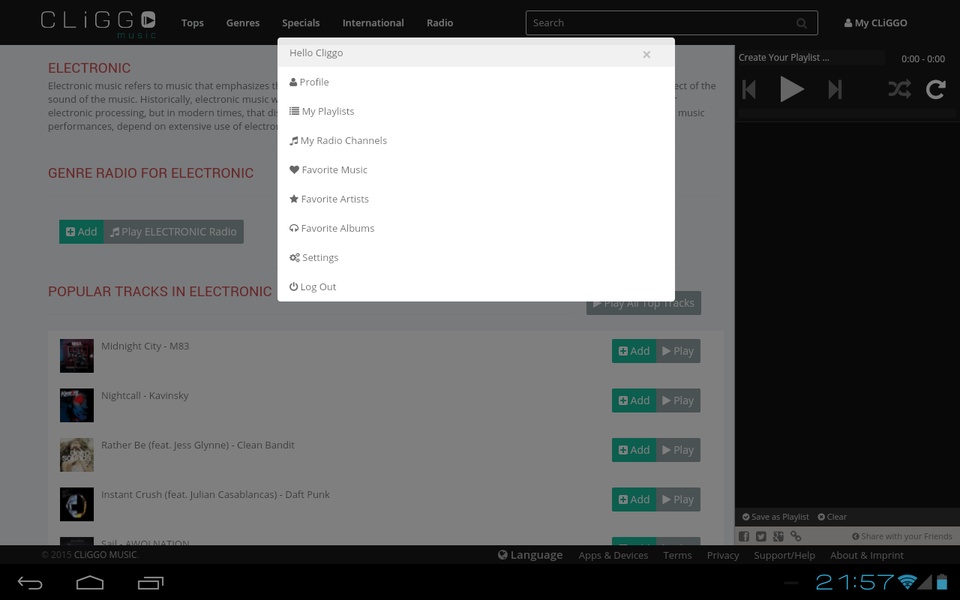Expand Share with your Friends
The width and height of the screenshot is (960, 600).
[x=902, y=536]
